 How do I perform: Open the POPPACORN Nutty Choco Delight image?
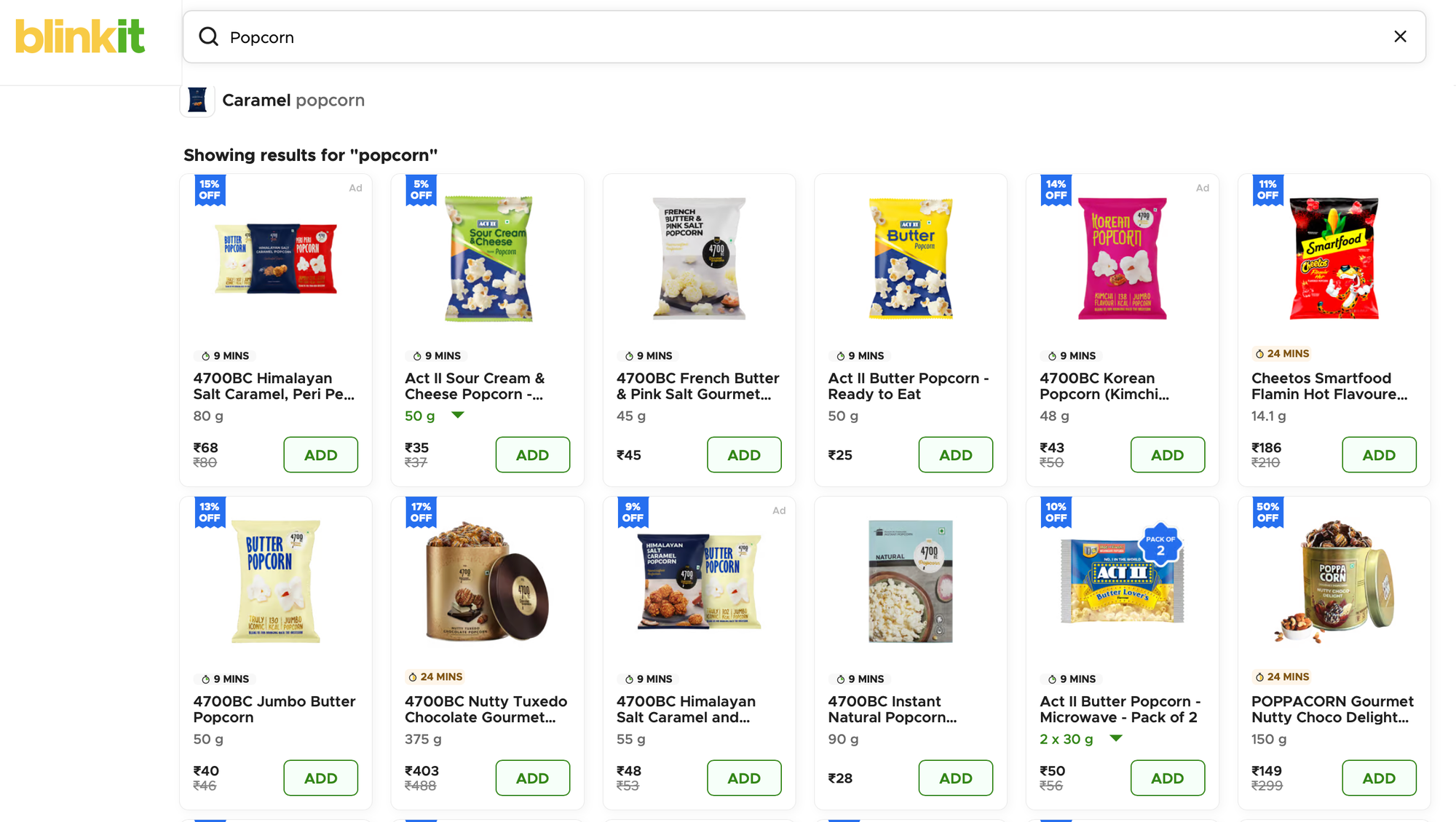pyautogui.click(x=1334, y=581)
